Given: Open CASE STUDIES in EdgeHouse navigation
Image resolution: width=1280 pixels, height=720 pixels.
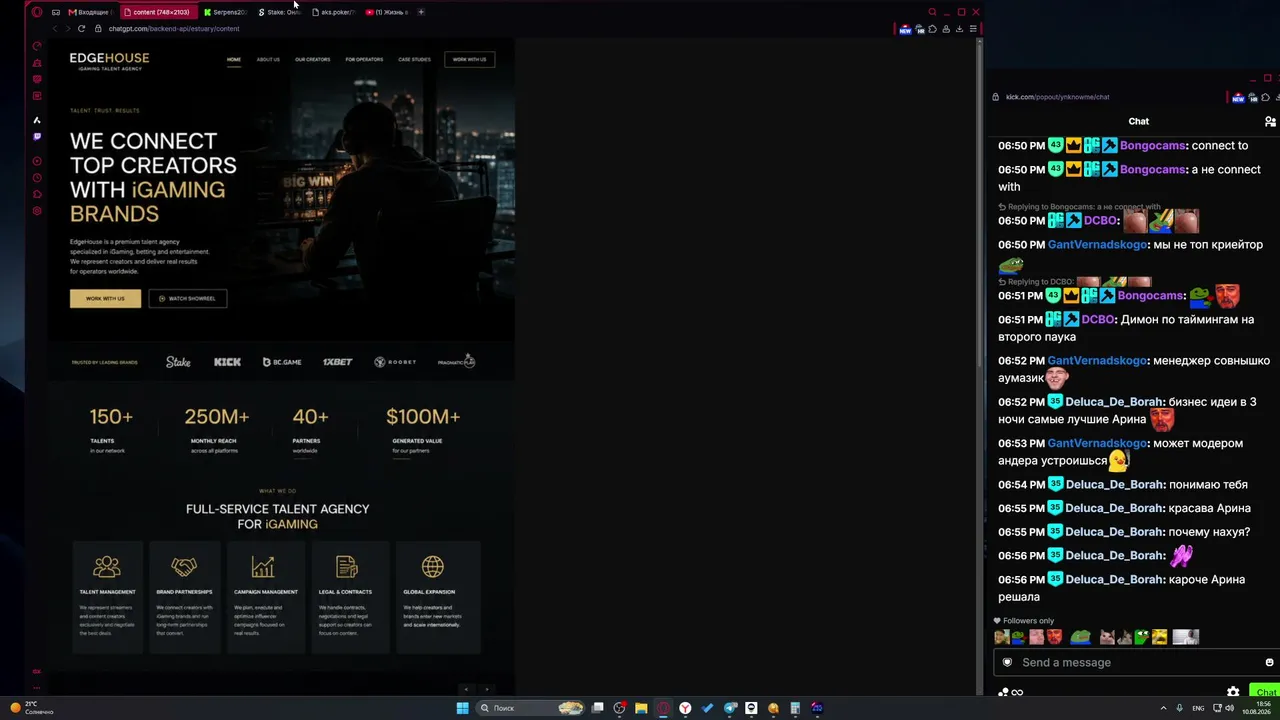Looking at the screenshot, I should 414,60.
